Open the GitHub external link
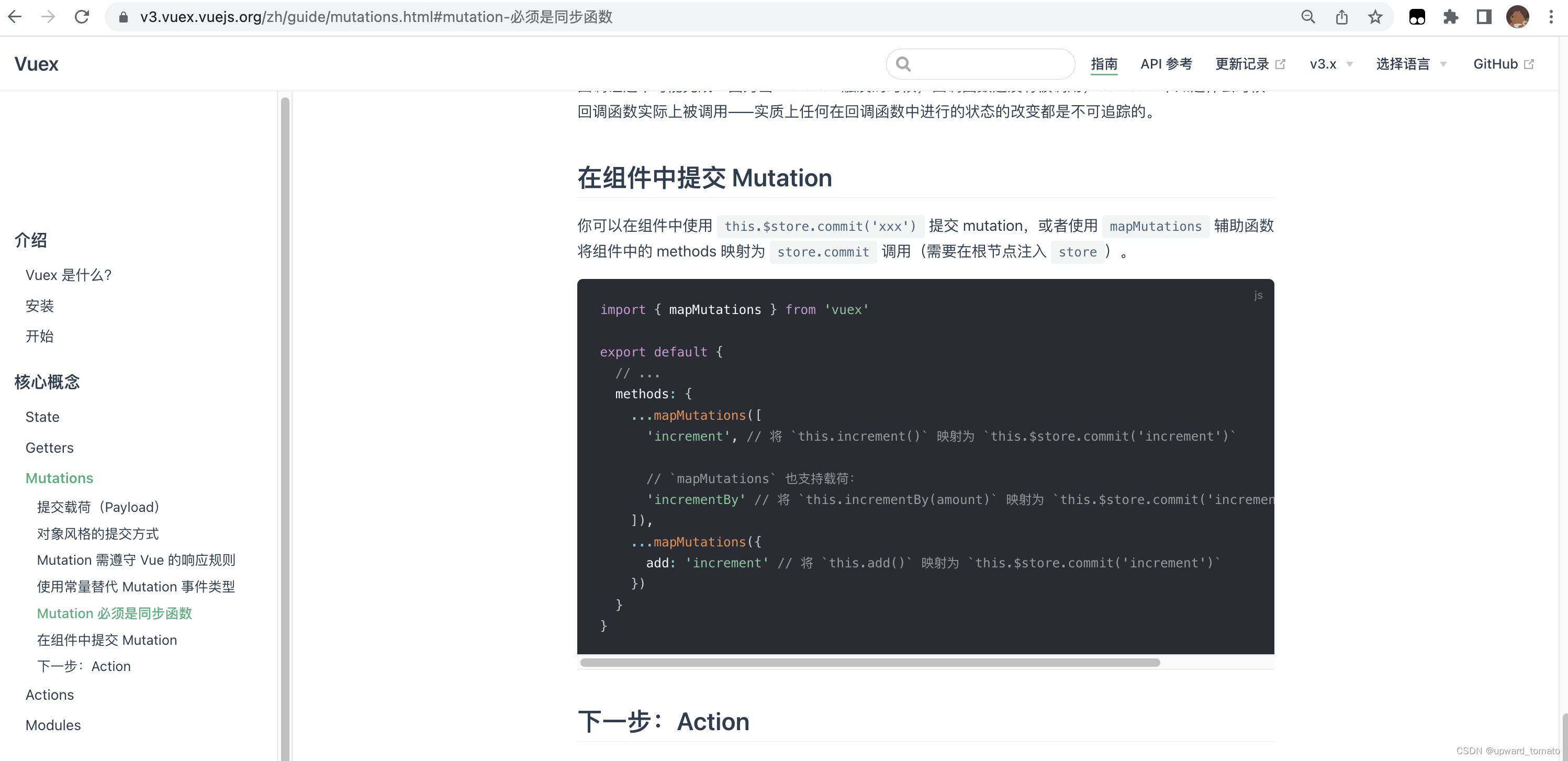Screen dimensions: 1568x761 pos(1503,64)
